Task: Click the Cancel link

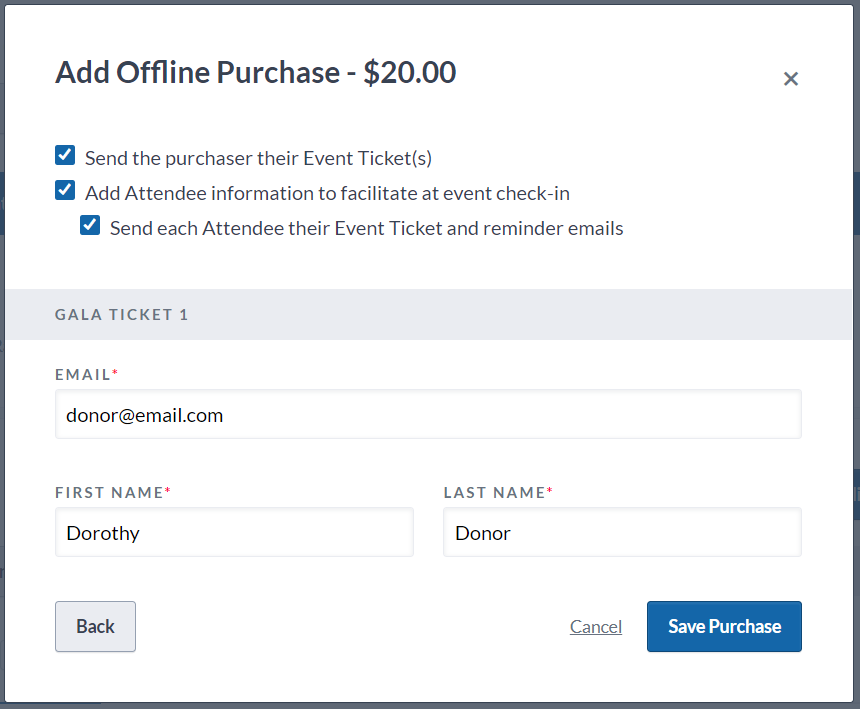Action: (x=596, y=627)
